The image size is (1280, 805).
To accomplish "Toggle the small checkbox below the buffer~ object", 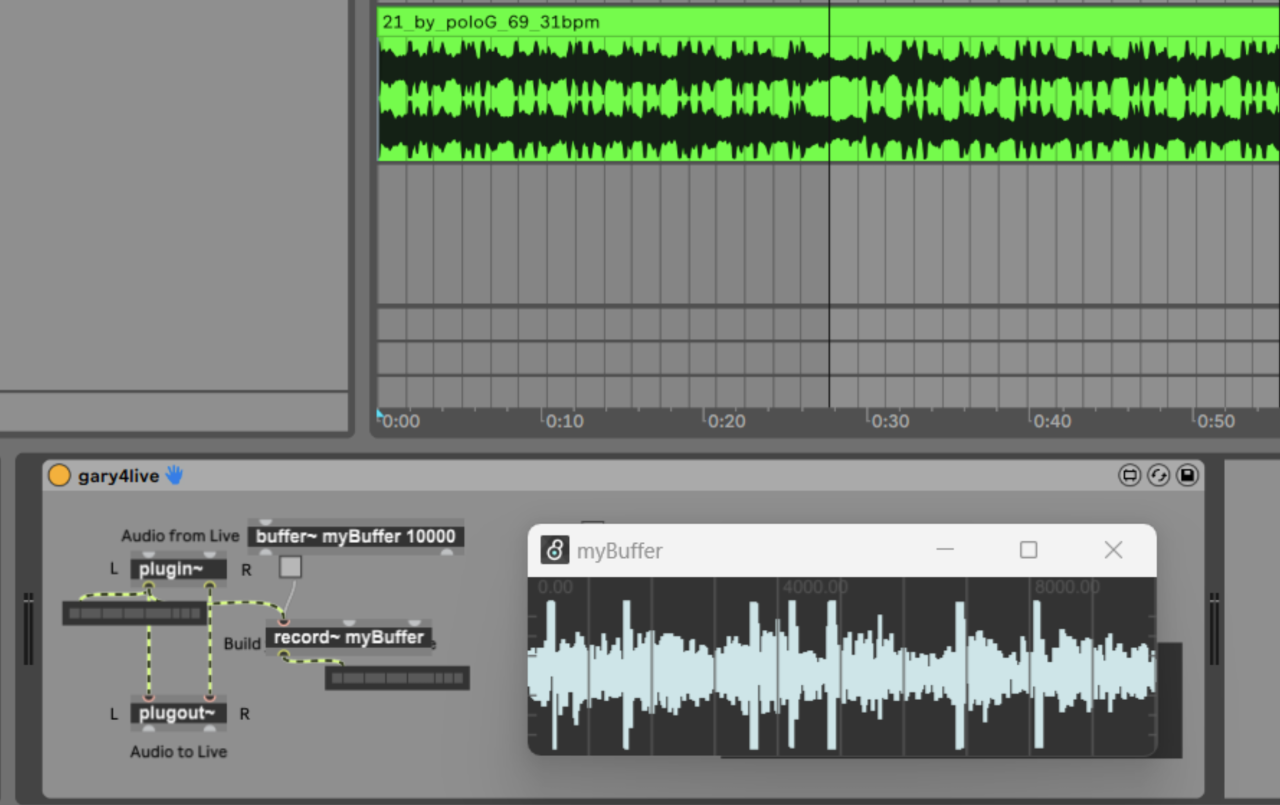I will click(290, 567).
